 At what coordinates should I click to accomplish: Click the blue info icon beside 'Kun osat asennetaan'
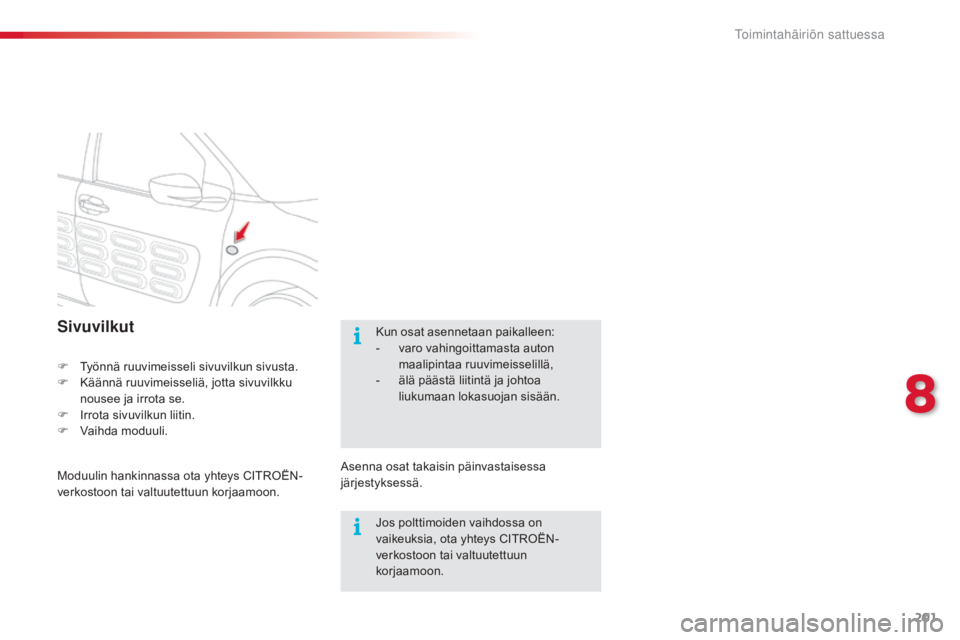pos(357,336)
